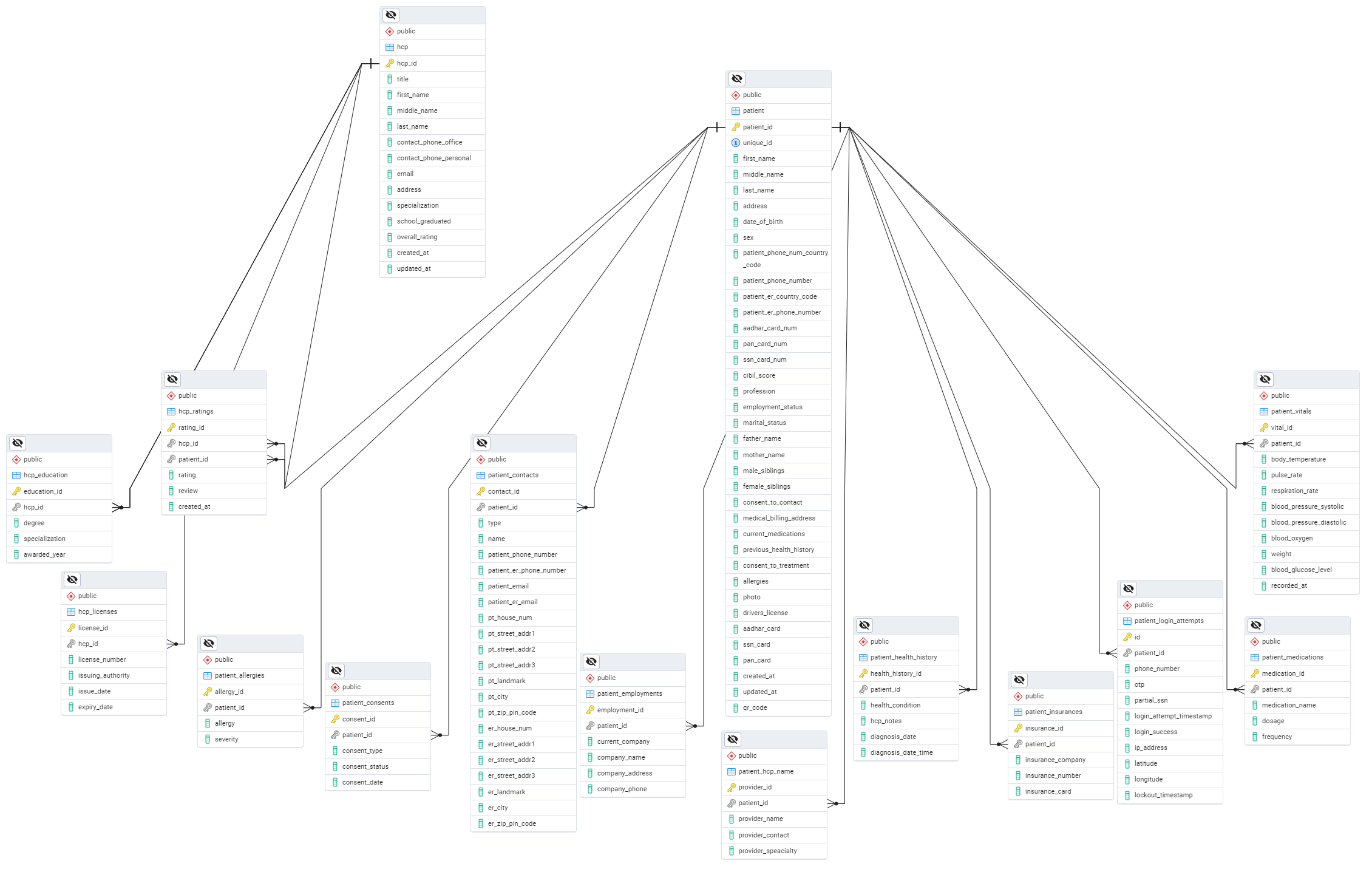Click the public schema icon in hcp table
Screen dimensions: 1372x872
[x=390, y=32]
